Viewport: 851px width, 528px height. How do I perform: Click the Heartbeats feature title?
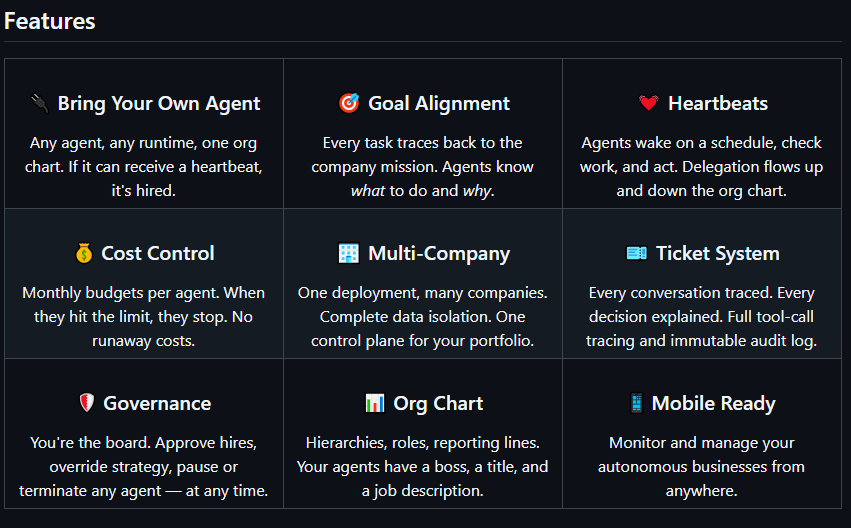718,104
